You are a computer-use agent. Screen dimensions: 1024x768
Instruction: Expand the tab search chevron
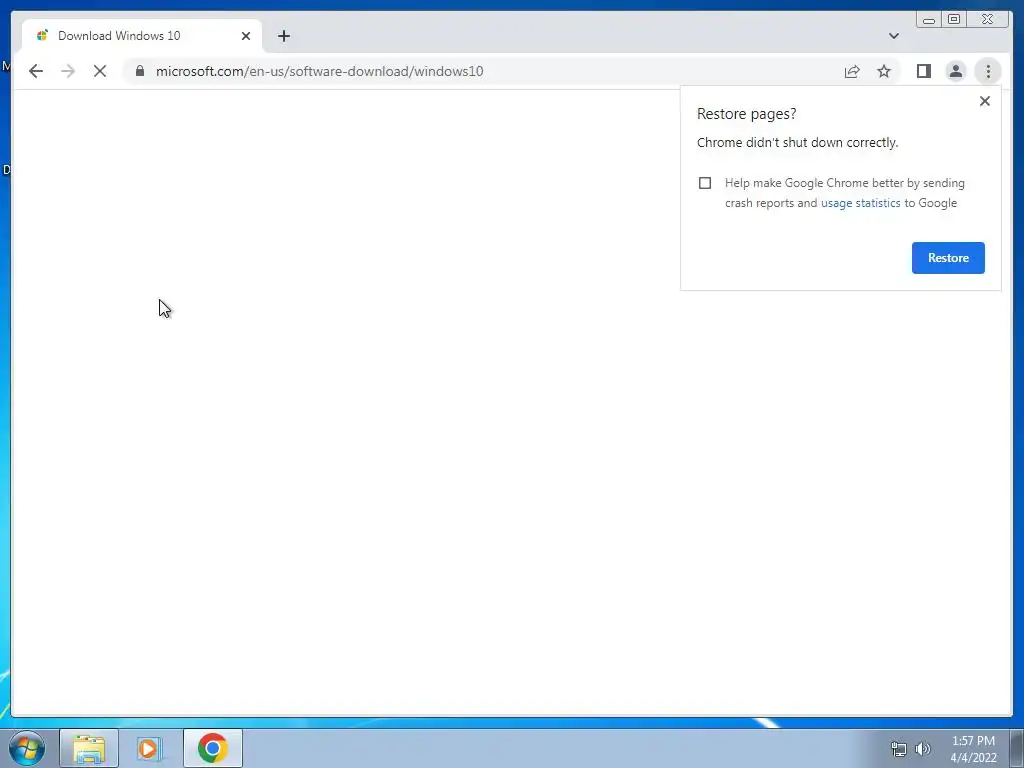[x=894, y=36]
